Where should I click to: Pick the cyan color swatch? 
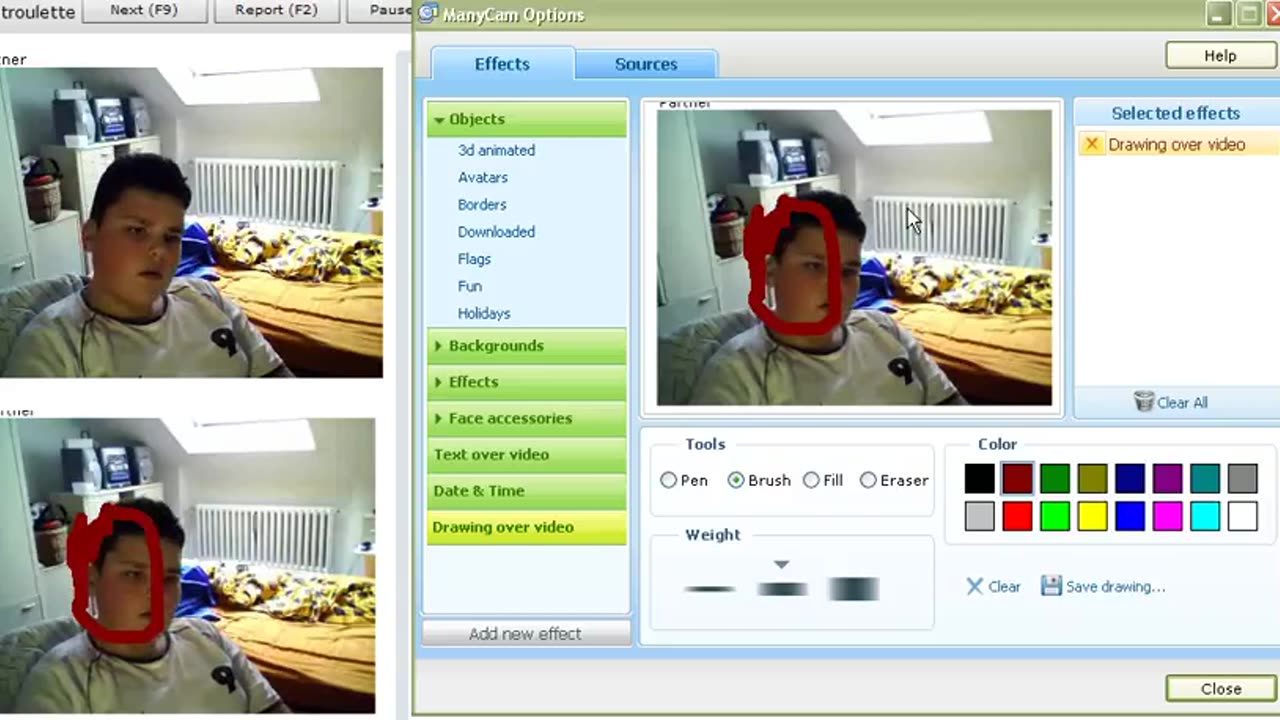coord(1205,516)
